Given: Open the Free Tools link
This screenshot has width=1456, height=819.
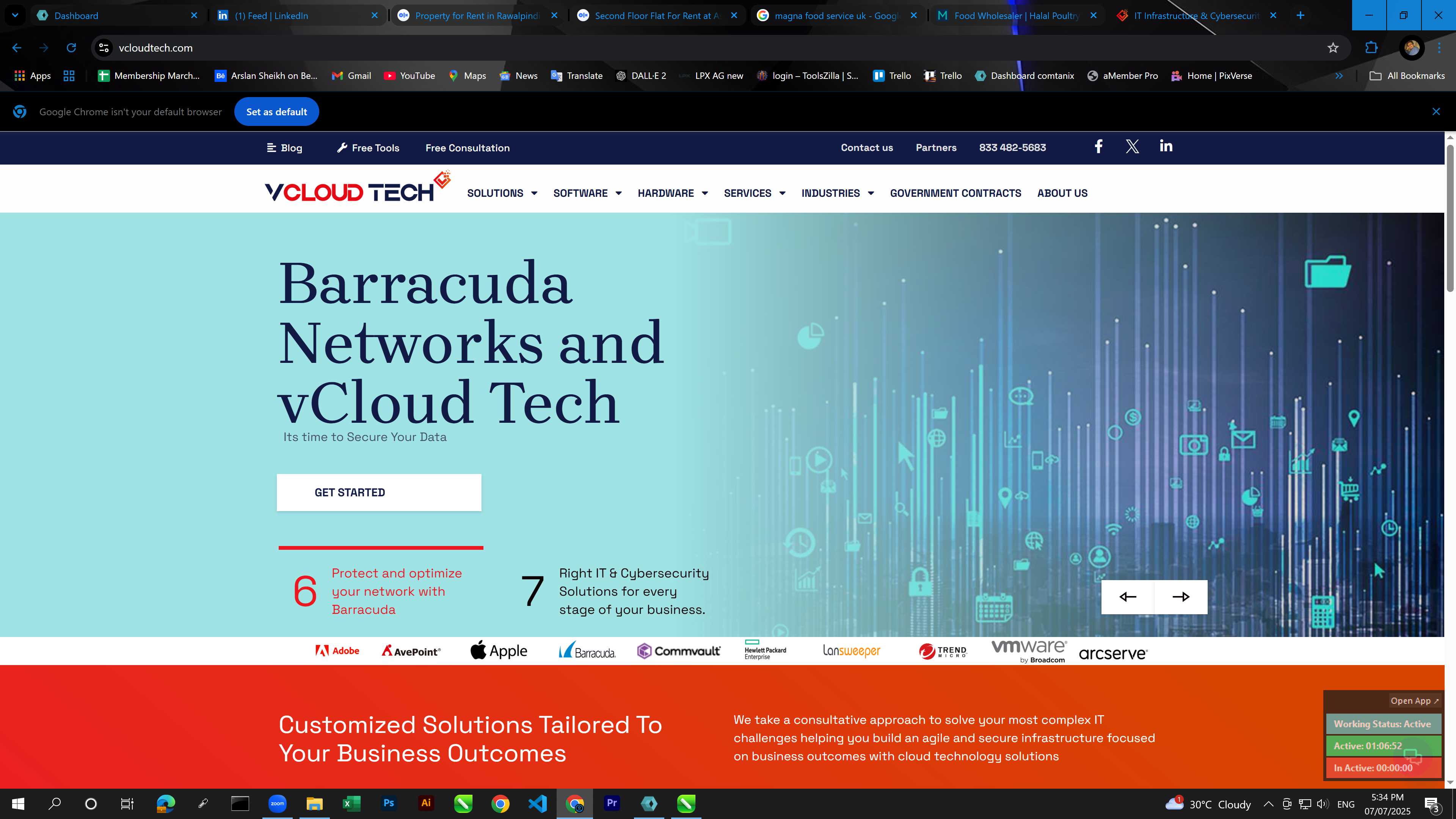Looking at the screenshot, I should [368, 148].
